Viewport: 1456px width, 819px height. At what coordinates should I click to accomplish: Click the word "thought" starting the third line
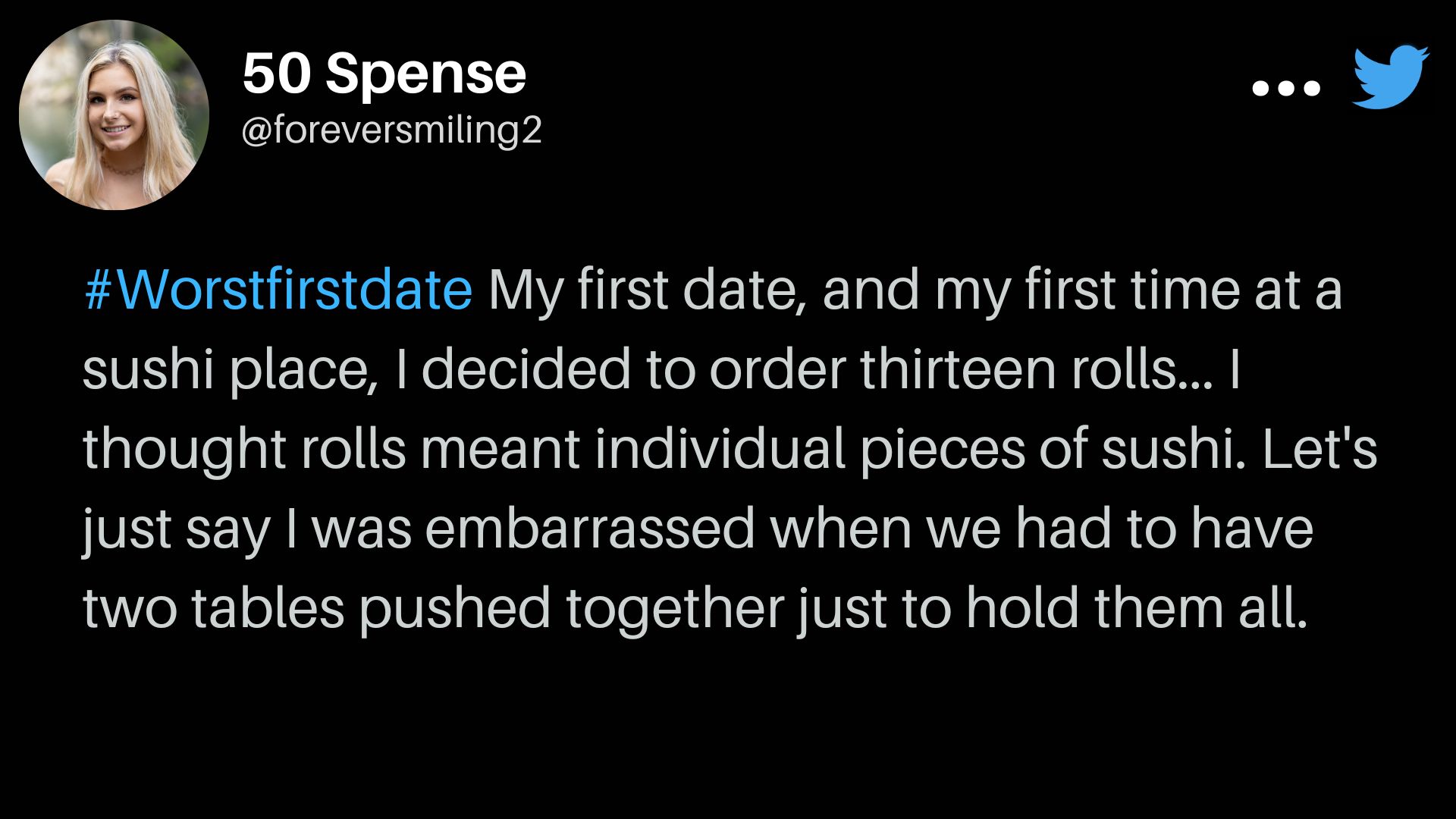(x=184, y=450)
